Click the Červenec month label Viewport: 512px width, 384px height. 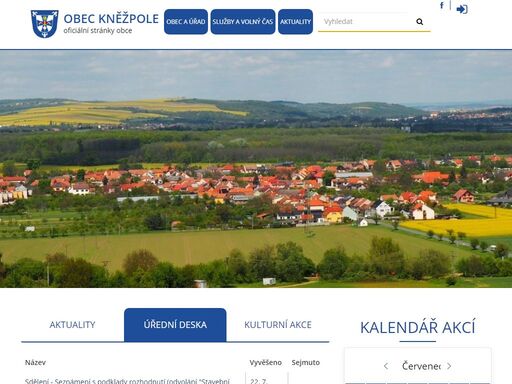421,366
